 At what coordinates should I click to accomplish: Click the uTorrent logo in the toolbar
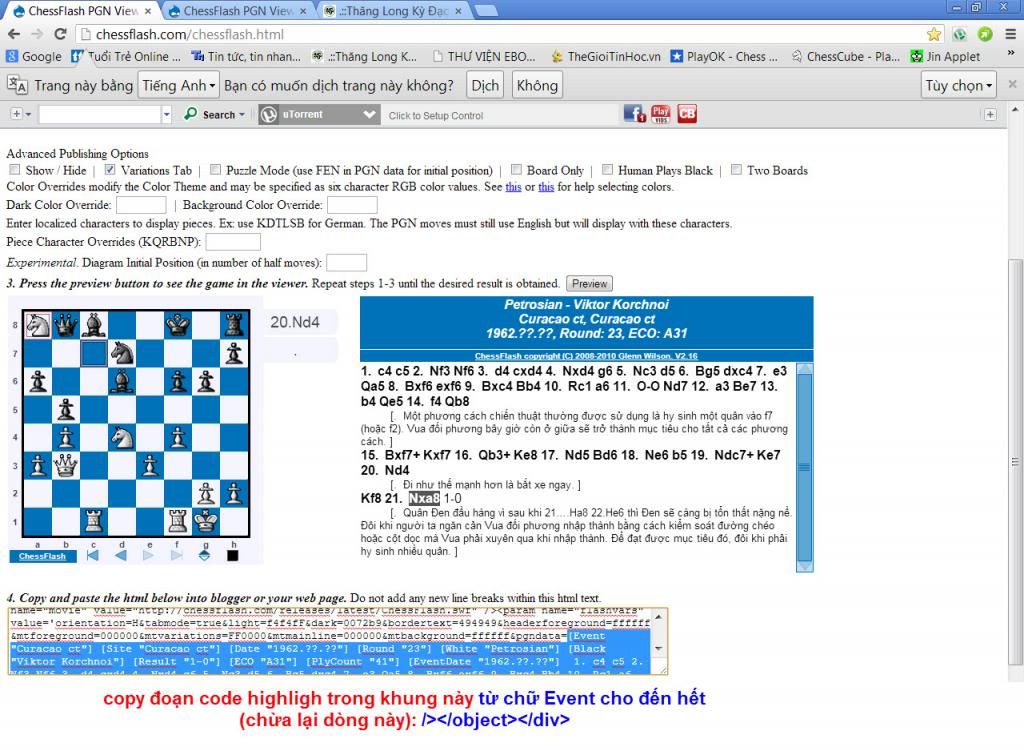pos(268,114)
